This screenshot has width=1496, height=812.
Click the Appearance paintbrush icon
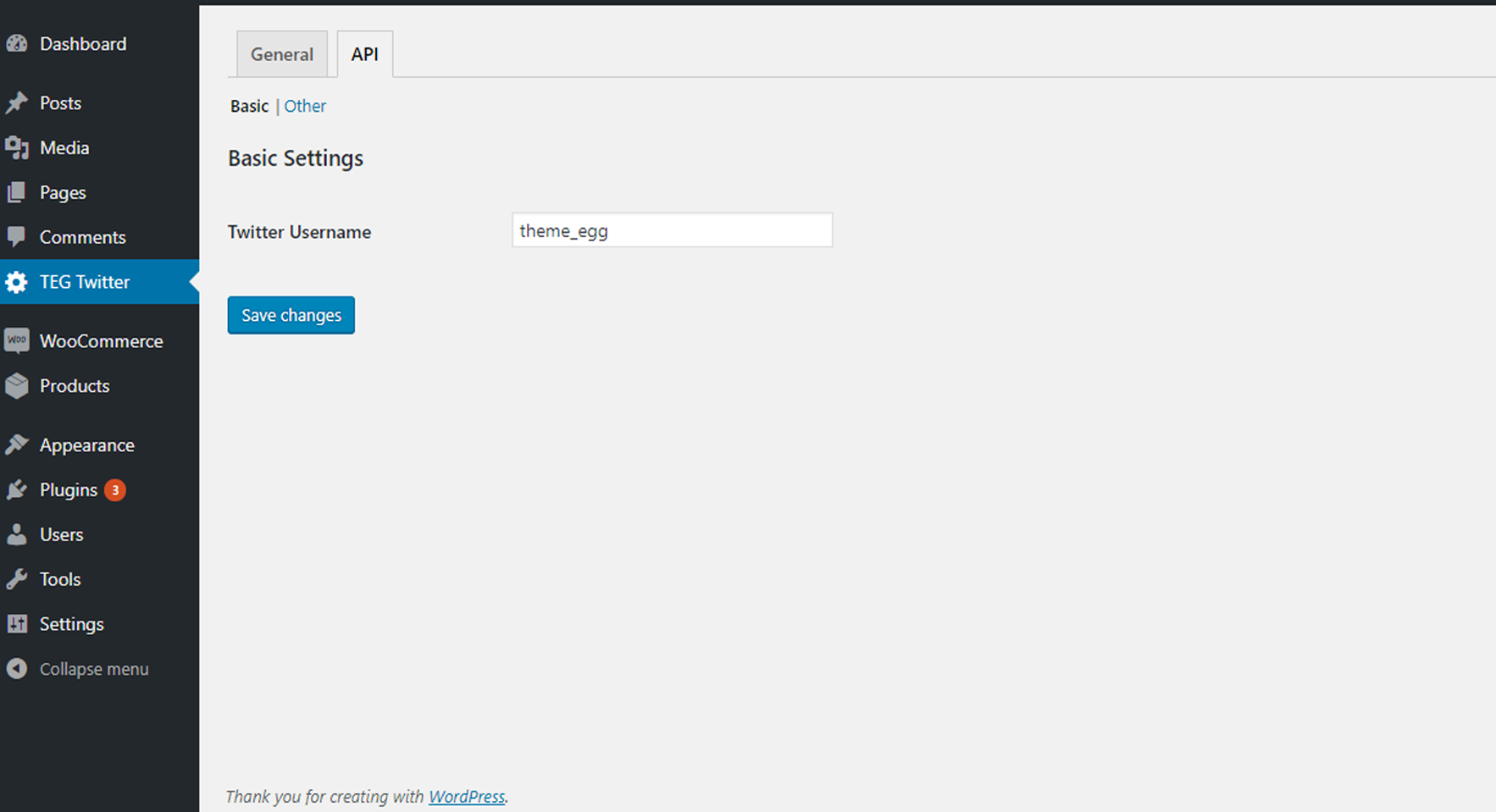[17, 445]
